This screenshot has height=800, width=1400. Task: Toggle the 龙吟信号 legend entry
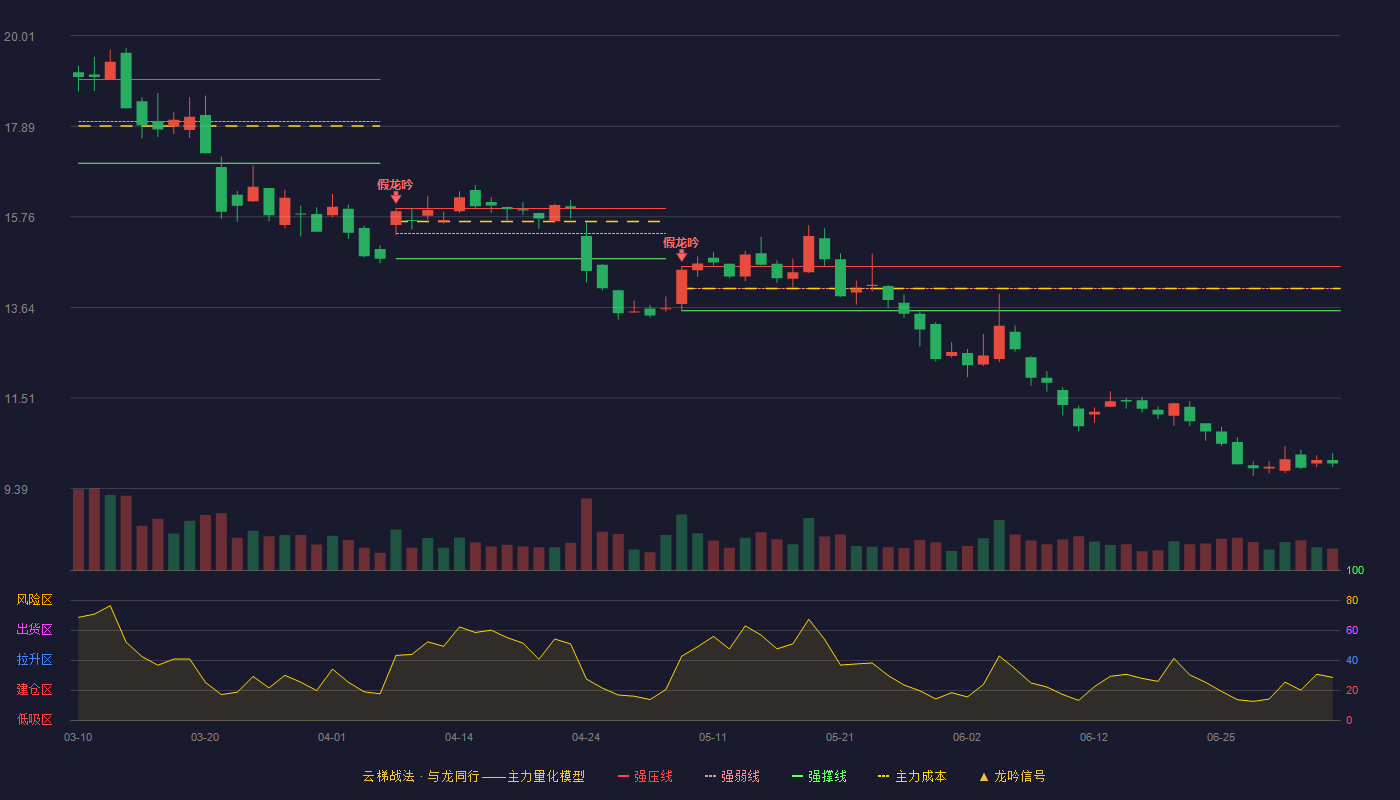[x=1012, y=776]
